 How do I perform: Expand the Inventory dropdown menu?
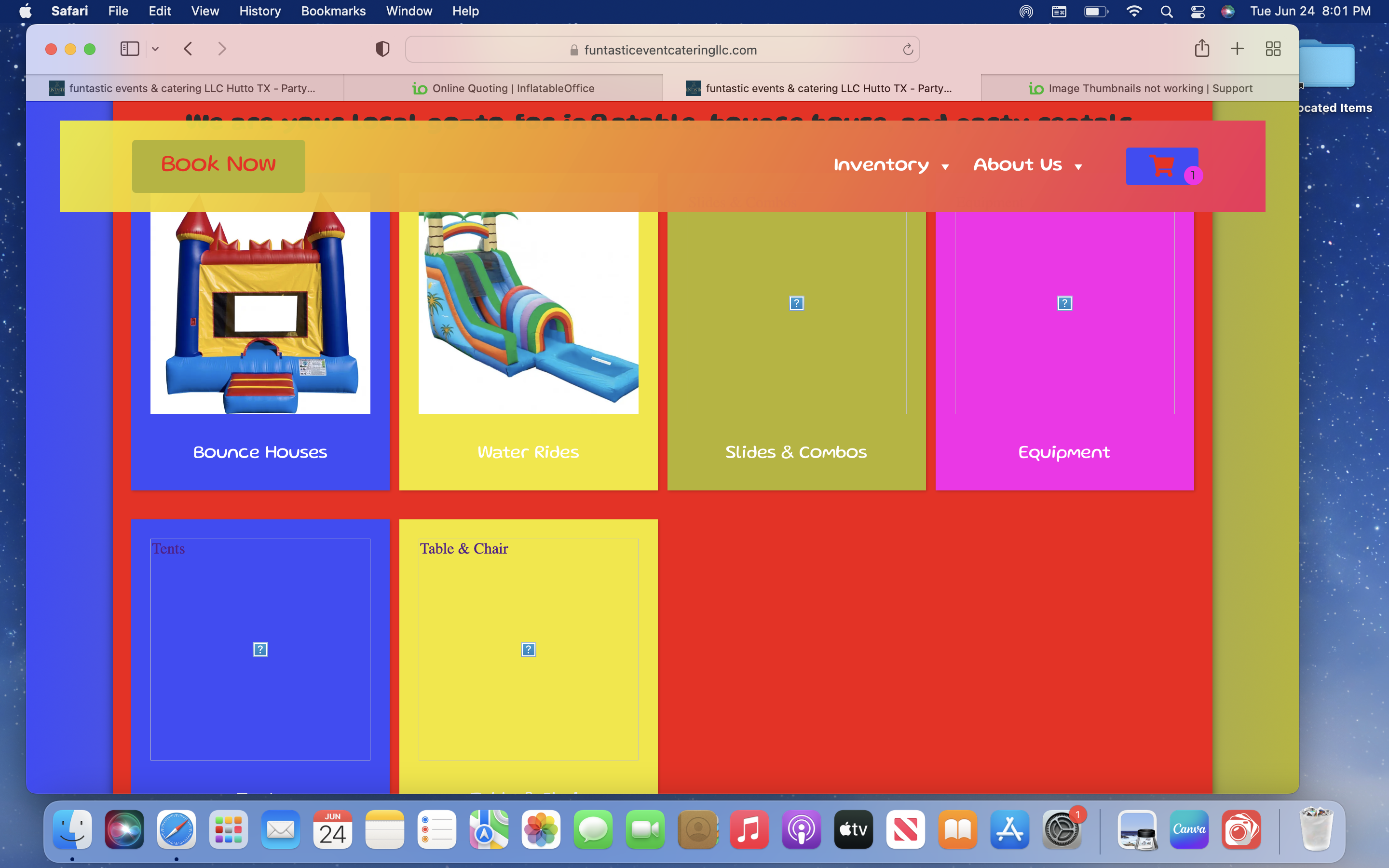(890, 165)
